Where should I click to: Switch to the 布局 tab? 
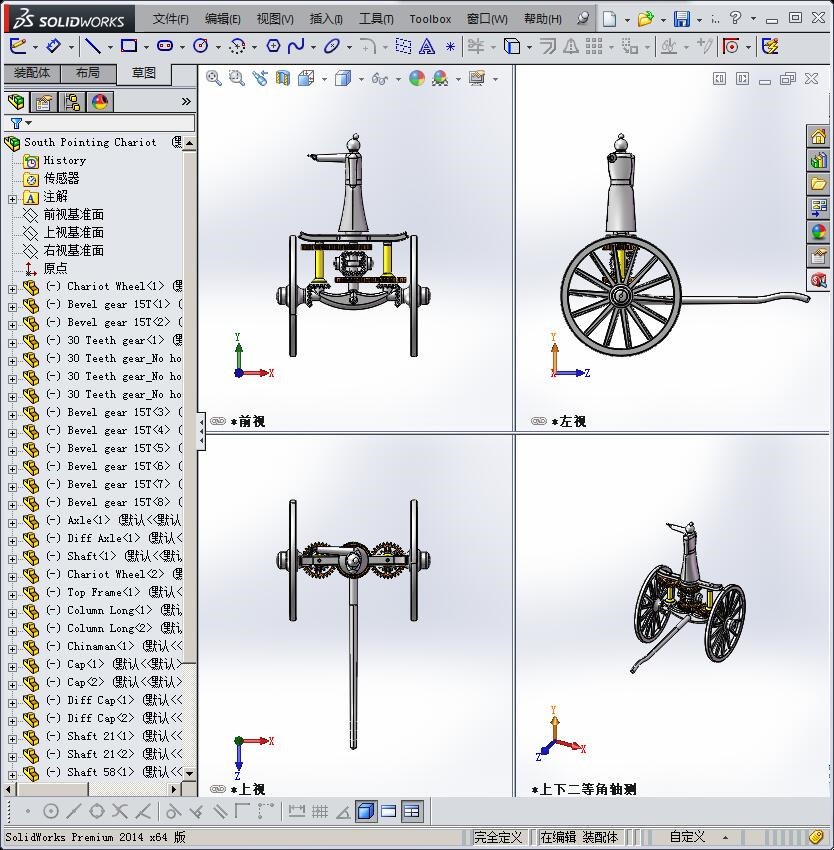pos(88,73)
